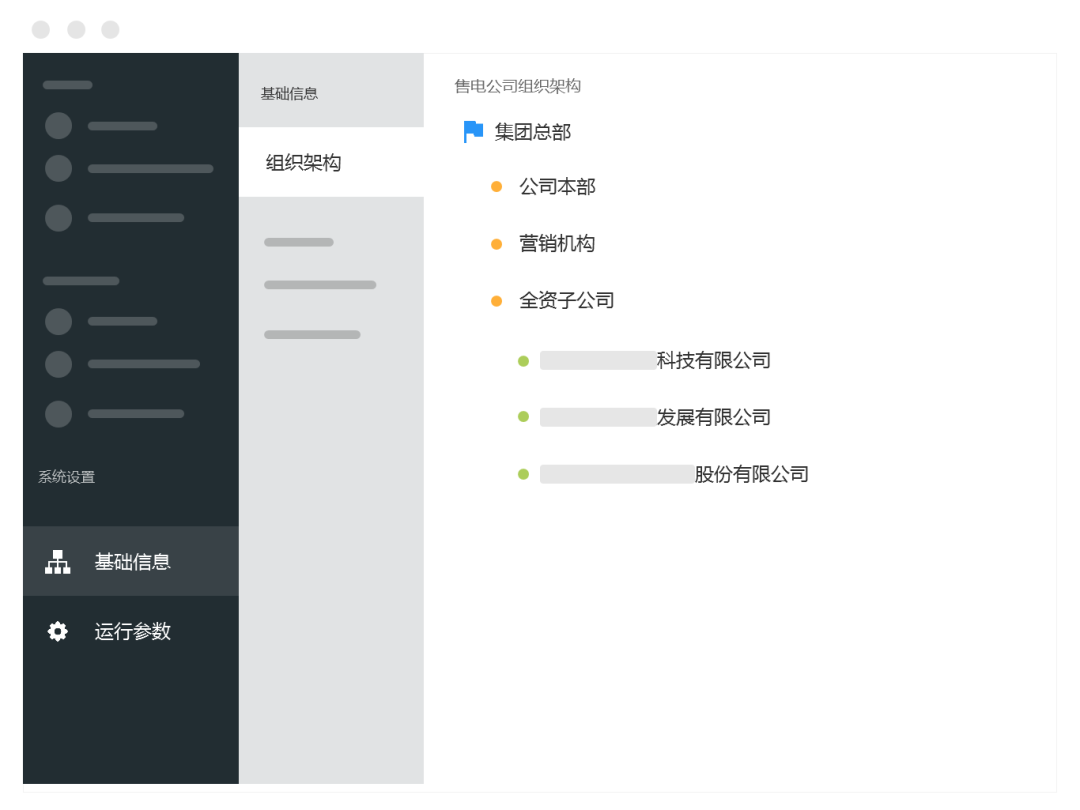Click the orange dot beside 公司本部
This screenshot has width=1080, height=810.
(496, 187)
